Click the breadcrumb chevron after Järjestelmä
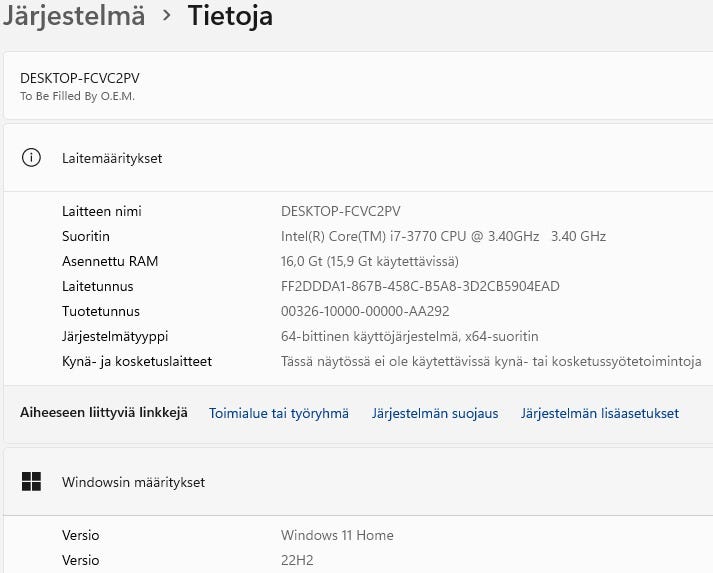Image resolution: width=713 pixels, height=573 pixels. (x=166, y=16)
